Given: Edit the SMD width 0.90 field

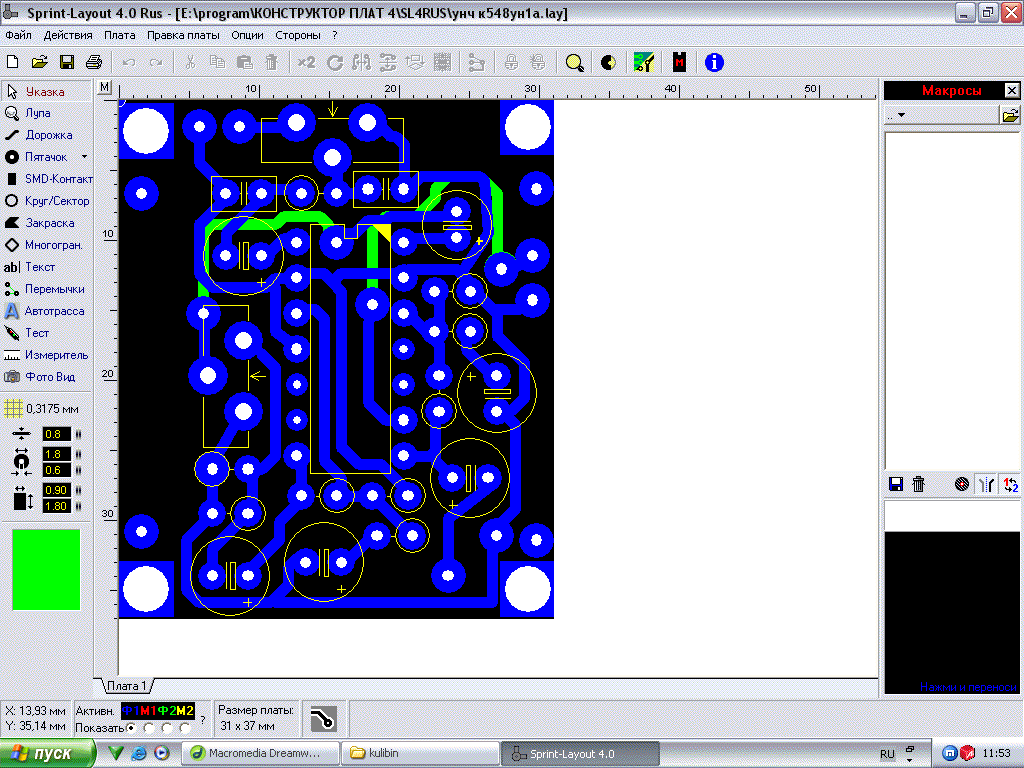Looking at the screenshot, I should coord(56,490).
